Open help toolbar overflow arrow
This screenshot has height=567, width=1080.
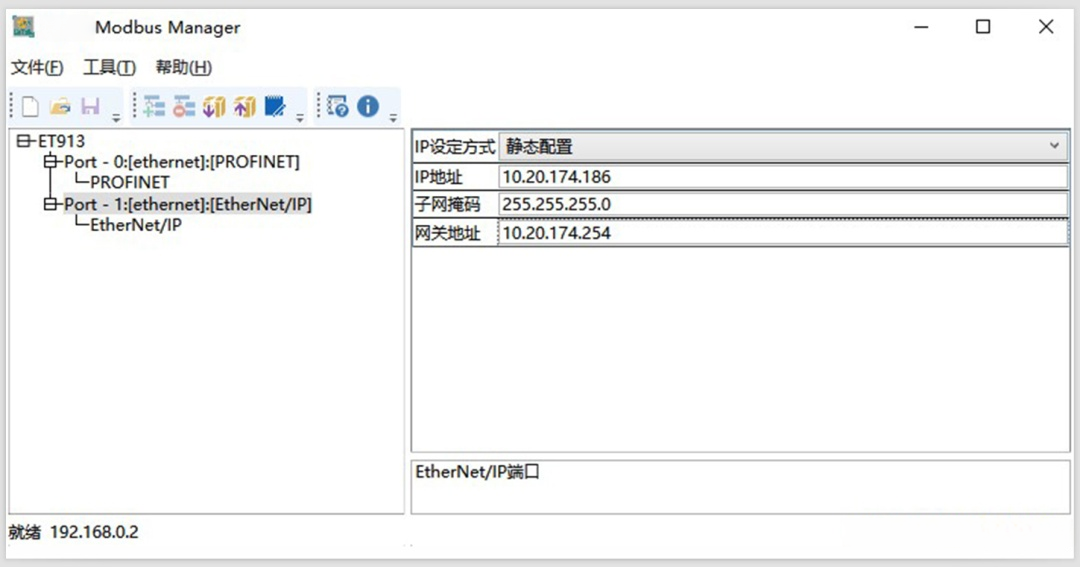(393, 118)
